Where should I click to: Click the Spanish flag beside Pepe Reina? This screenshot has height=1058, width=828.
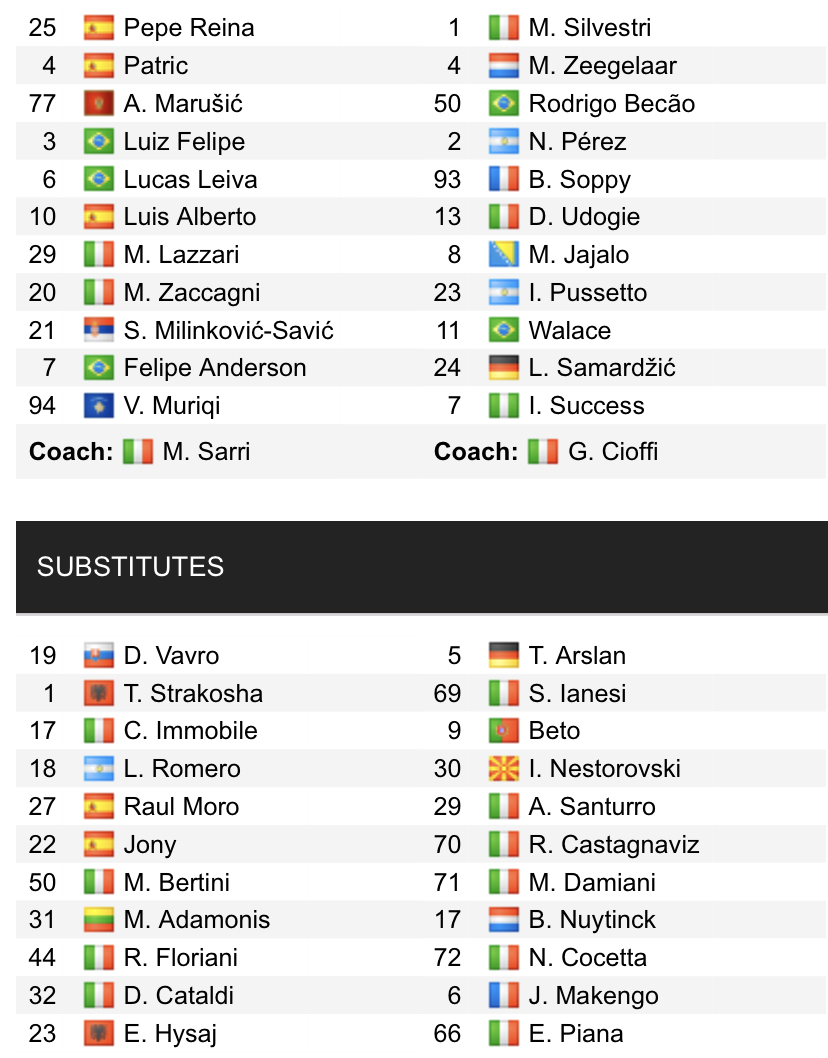[x=99, y=27]
